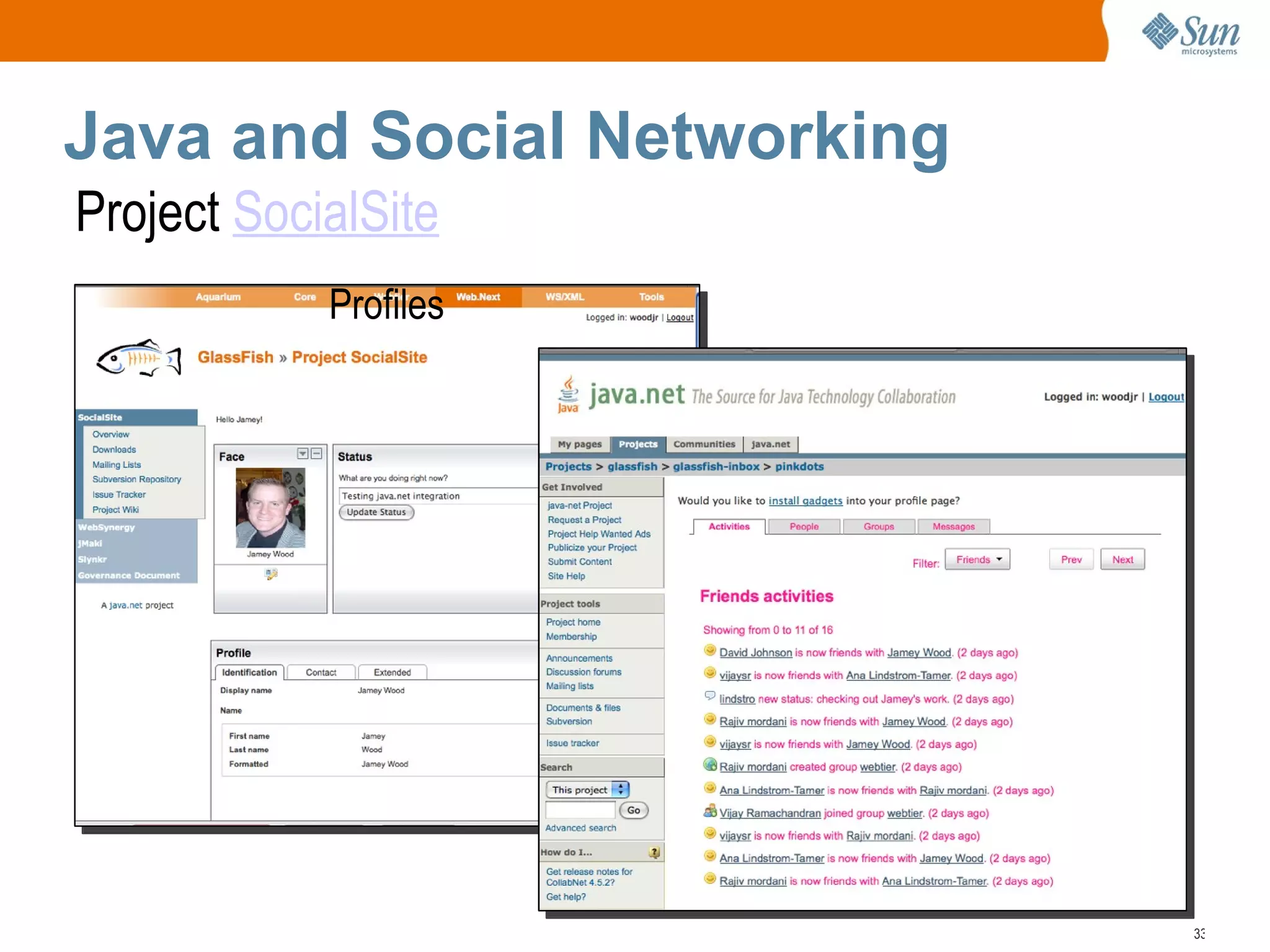Click the search text box above Advanced search
The width and height of the screenshot is (1270, 952).
pos(580,810)
